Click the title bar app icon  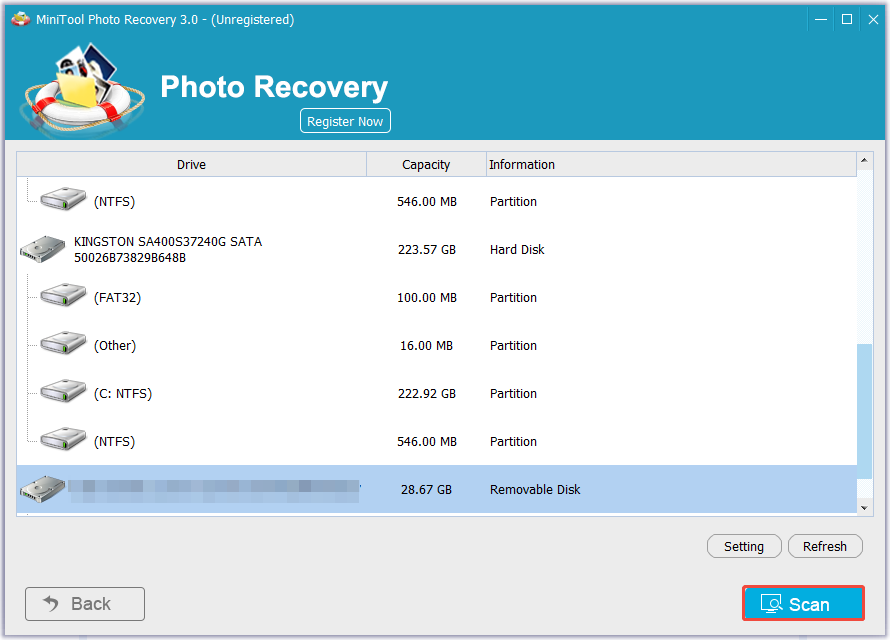click(20, 19)
